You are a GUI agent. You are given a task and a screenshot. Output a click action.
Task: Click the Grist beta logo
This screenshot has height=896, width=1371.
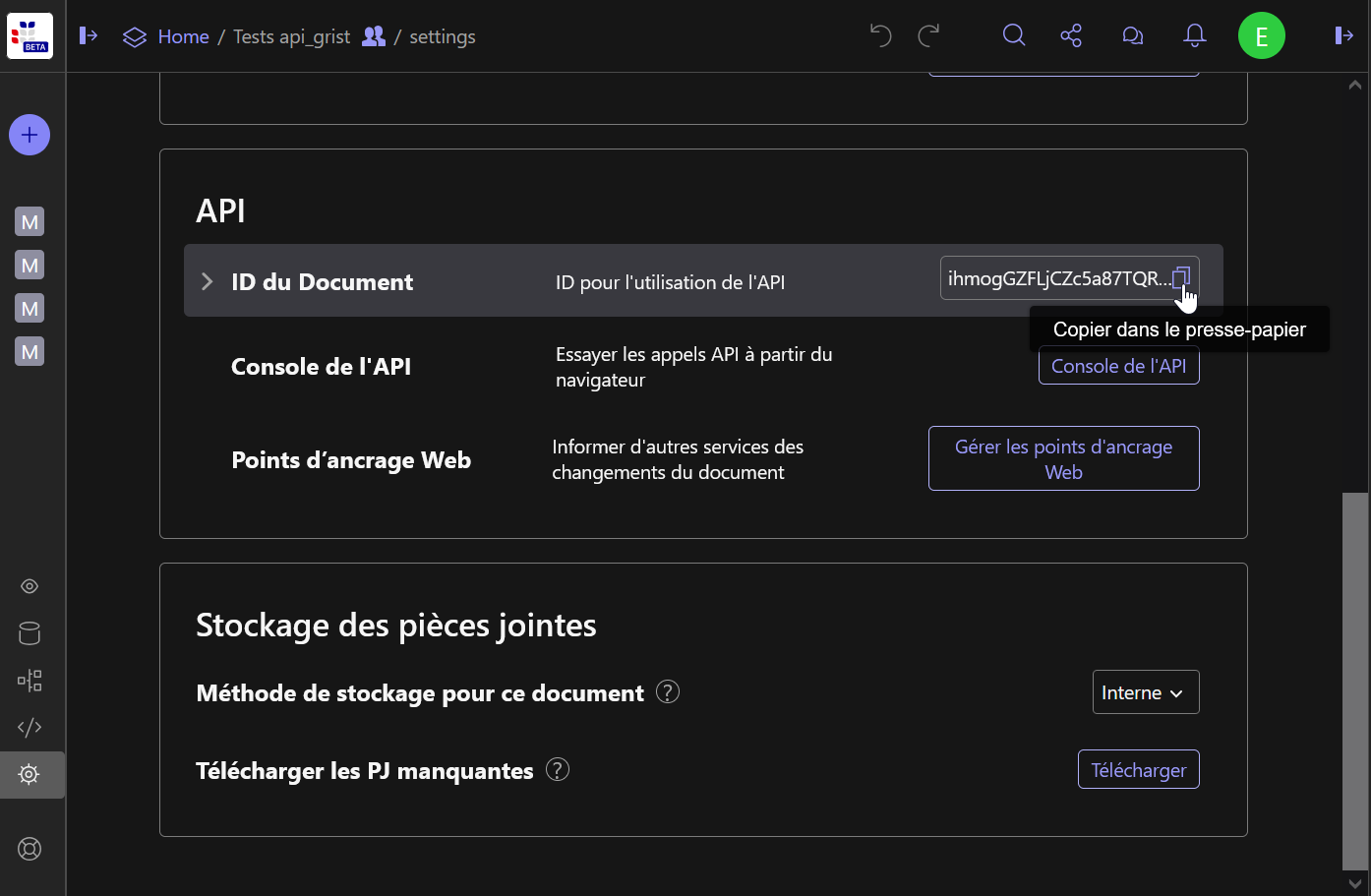30,36
